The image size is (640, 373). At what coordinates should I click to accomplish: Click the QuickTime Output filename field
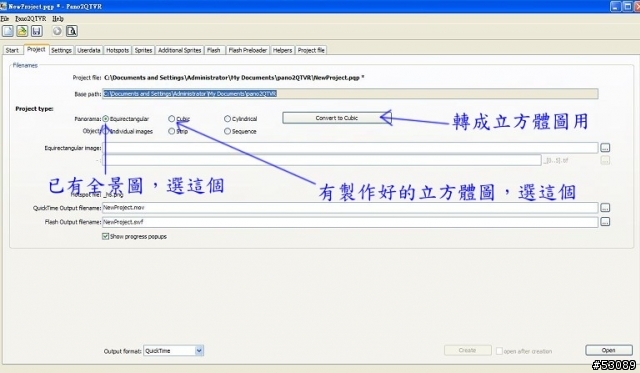(x=350, y=208)
